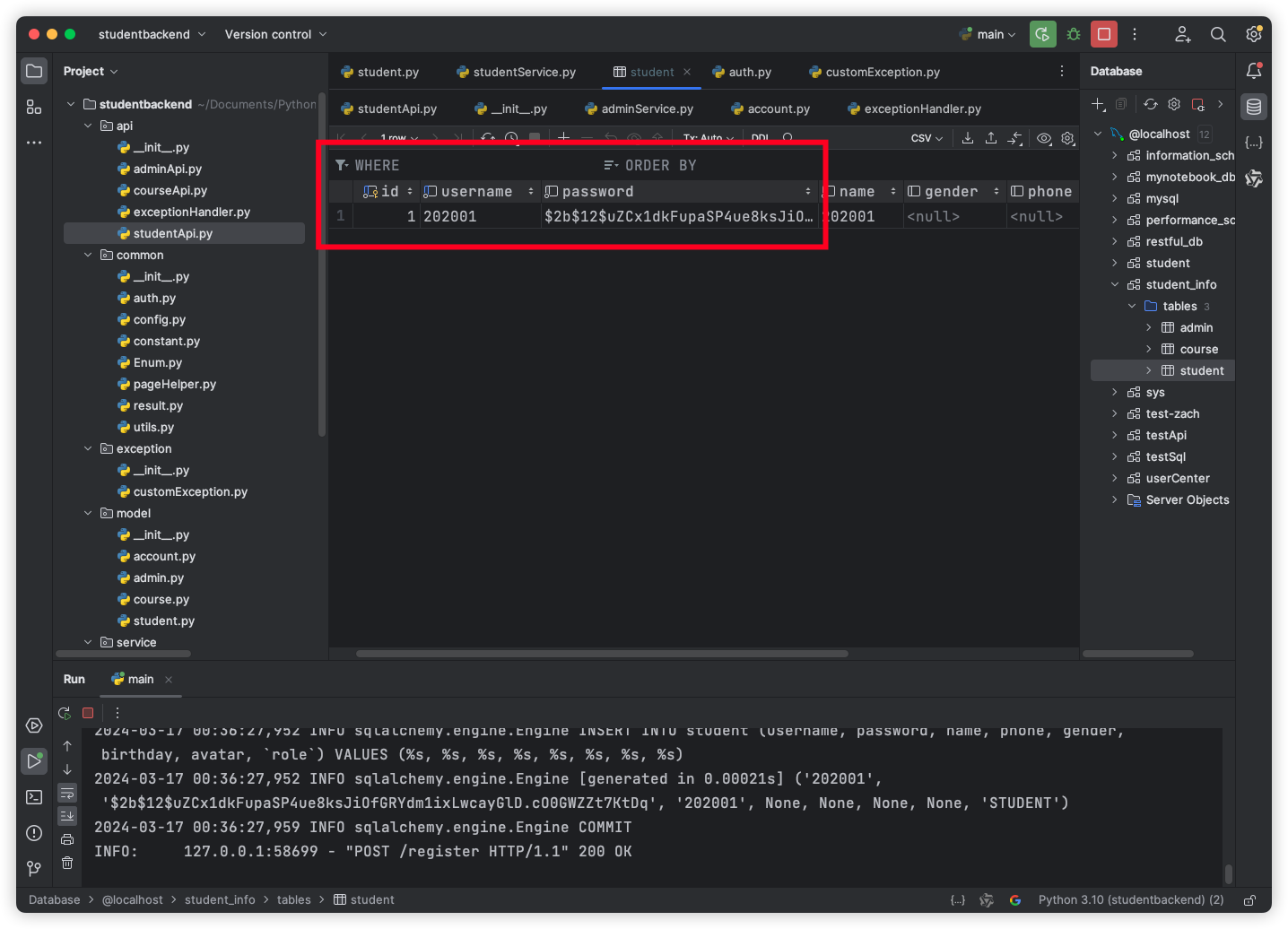The image size is (1288, 929).
Task: Toggle scroll to end in Run console
Action: coord(67,815)
